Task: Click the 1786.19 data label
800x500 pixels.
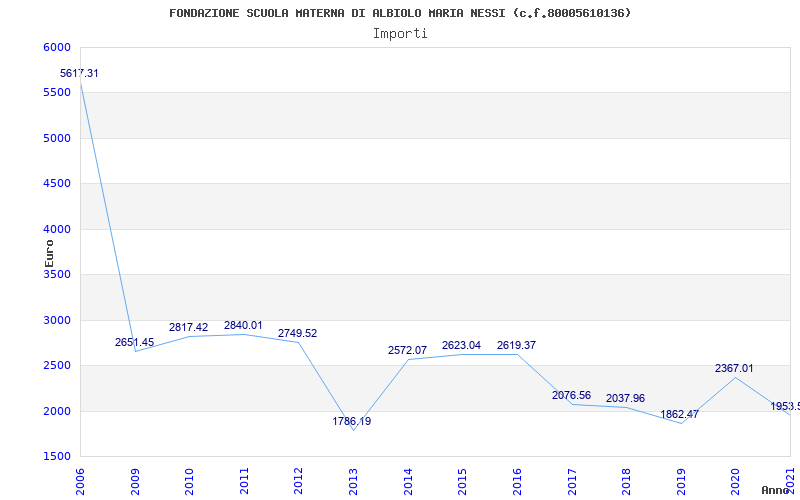Action: coord(352,421)
